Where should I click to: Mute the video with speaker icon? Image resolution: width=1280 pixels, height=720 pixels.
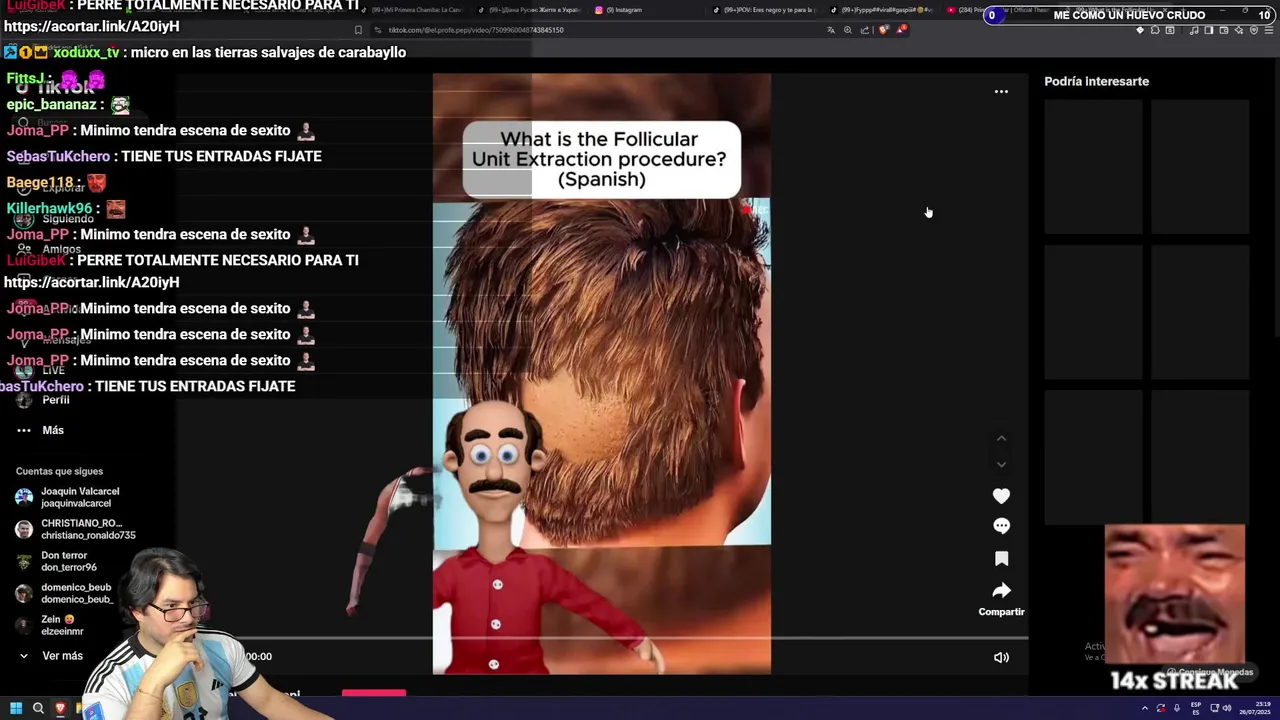[1001, 657]
